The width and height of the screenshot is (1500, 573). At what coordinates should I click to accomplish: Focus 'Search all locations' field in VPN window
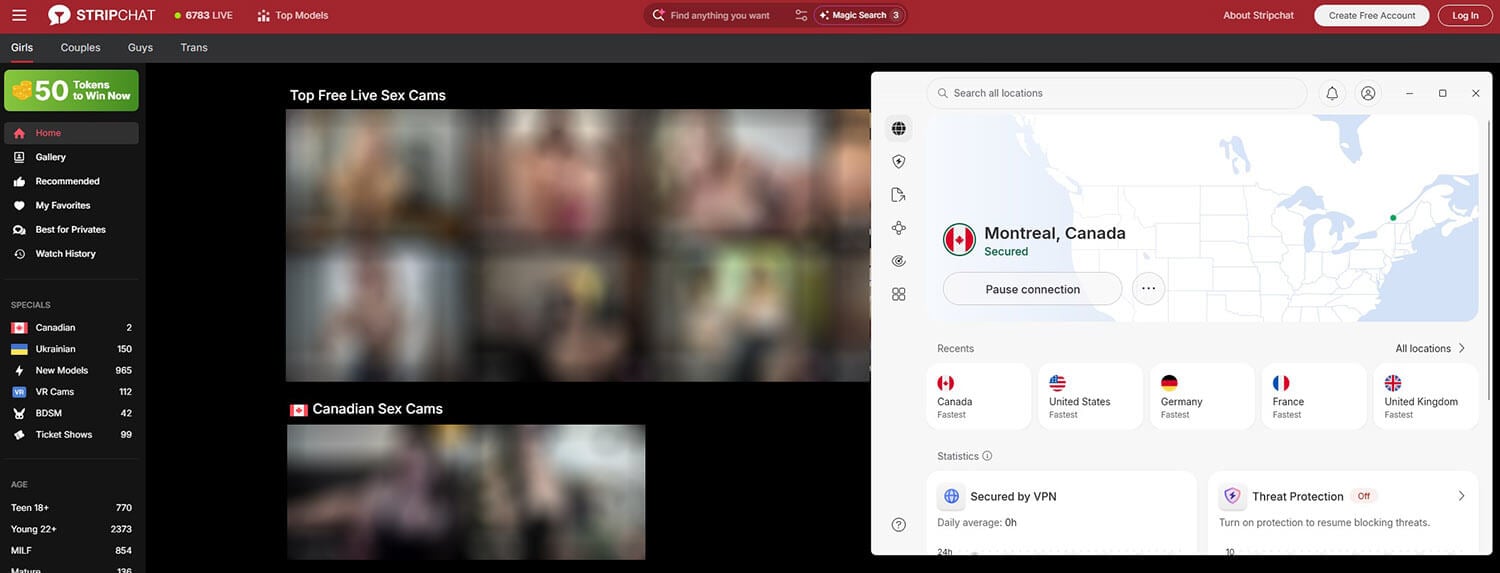click(1117, 93)
